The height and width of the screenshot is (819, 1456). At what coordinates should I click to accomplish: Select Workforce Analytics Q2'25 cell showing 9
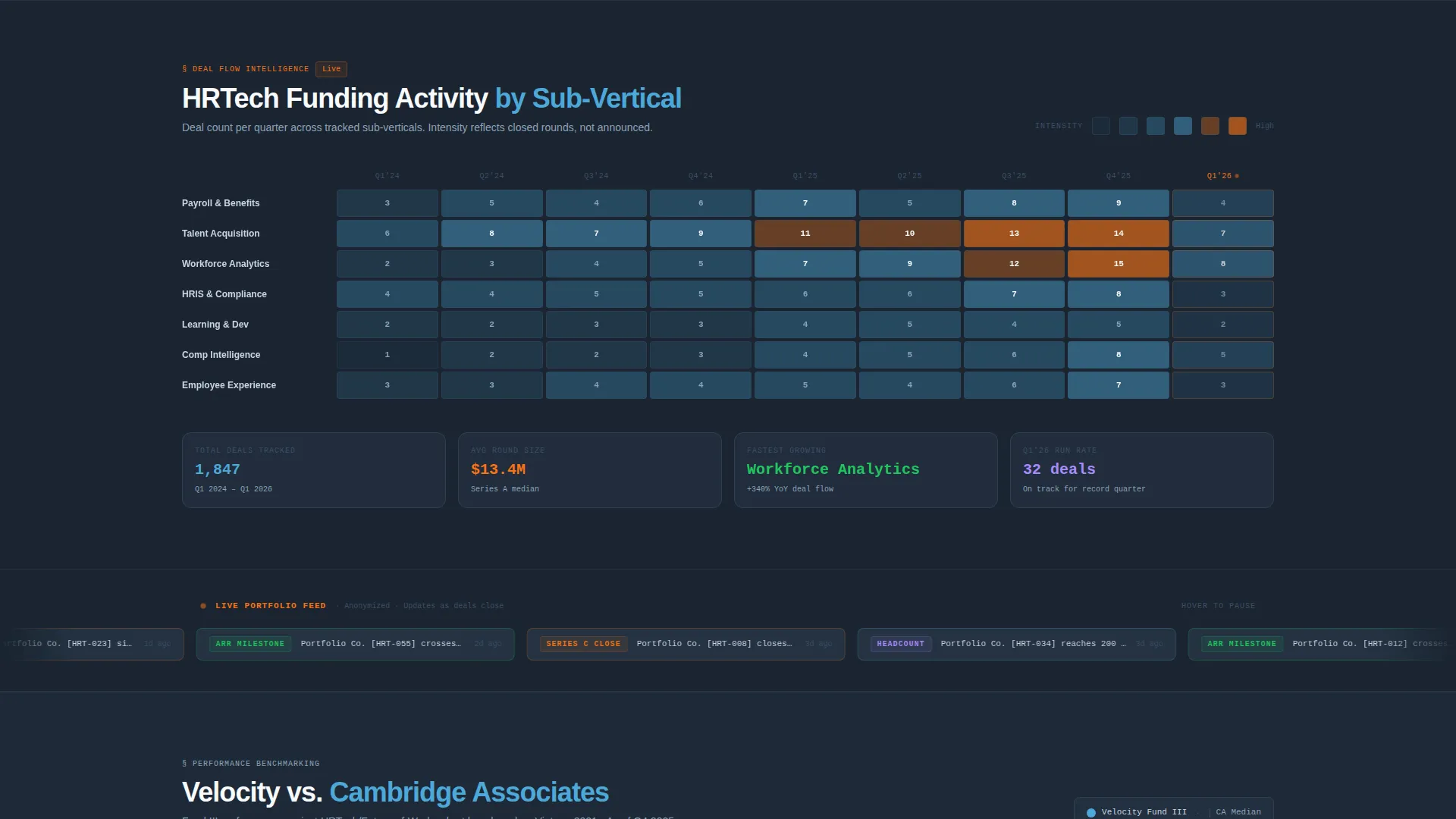tap(910, 264)
